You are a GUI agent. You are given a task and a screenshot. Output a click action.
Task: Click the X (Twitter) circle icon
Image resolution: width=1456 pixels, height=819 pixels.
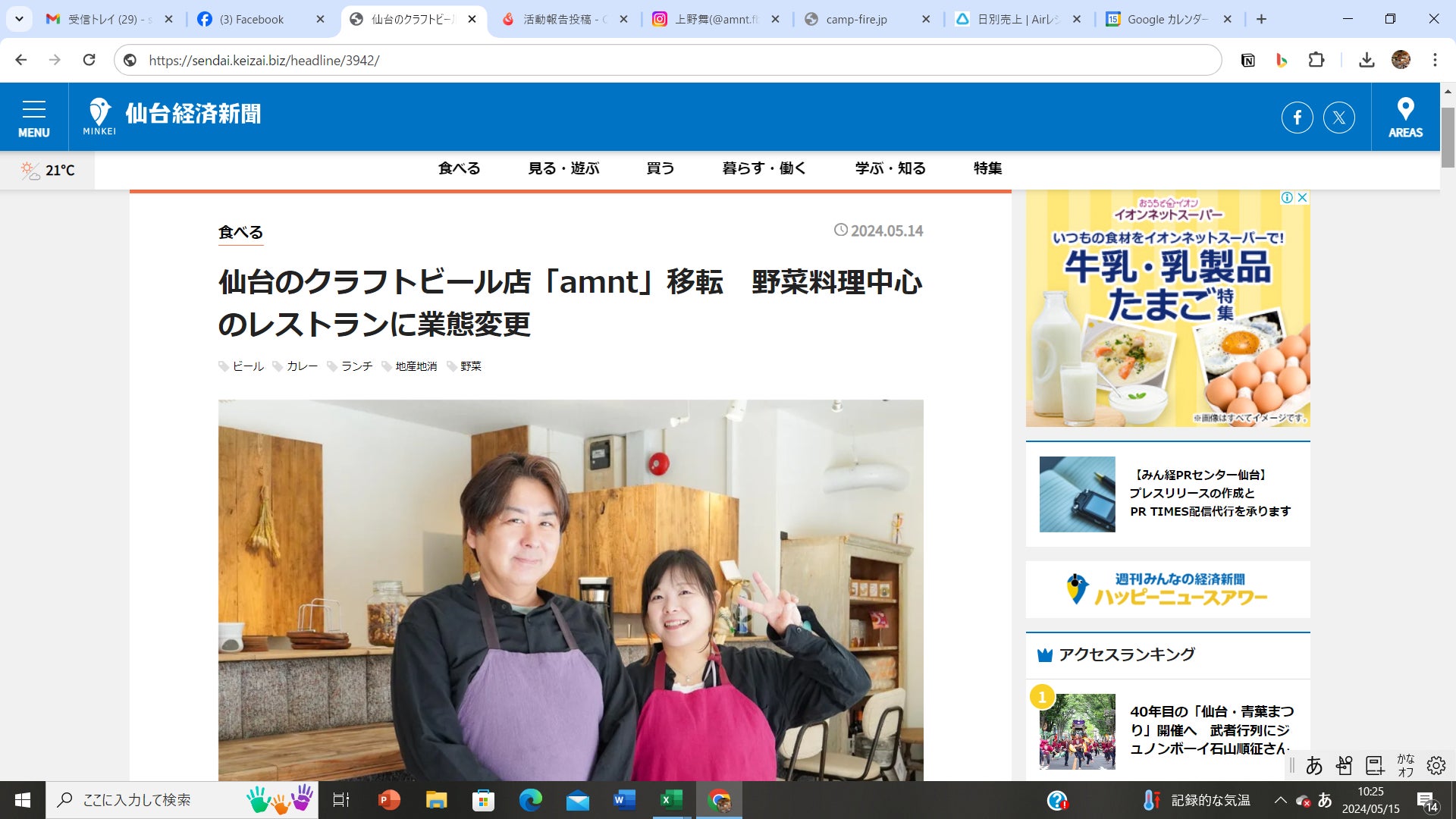coord(1338,118)
